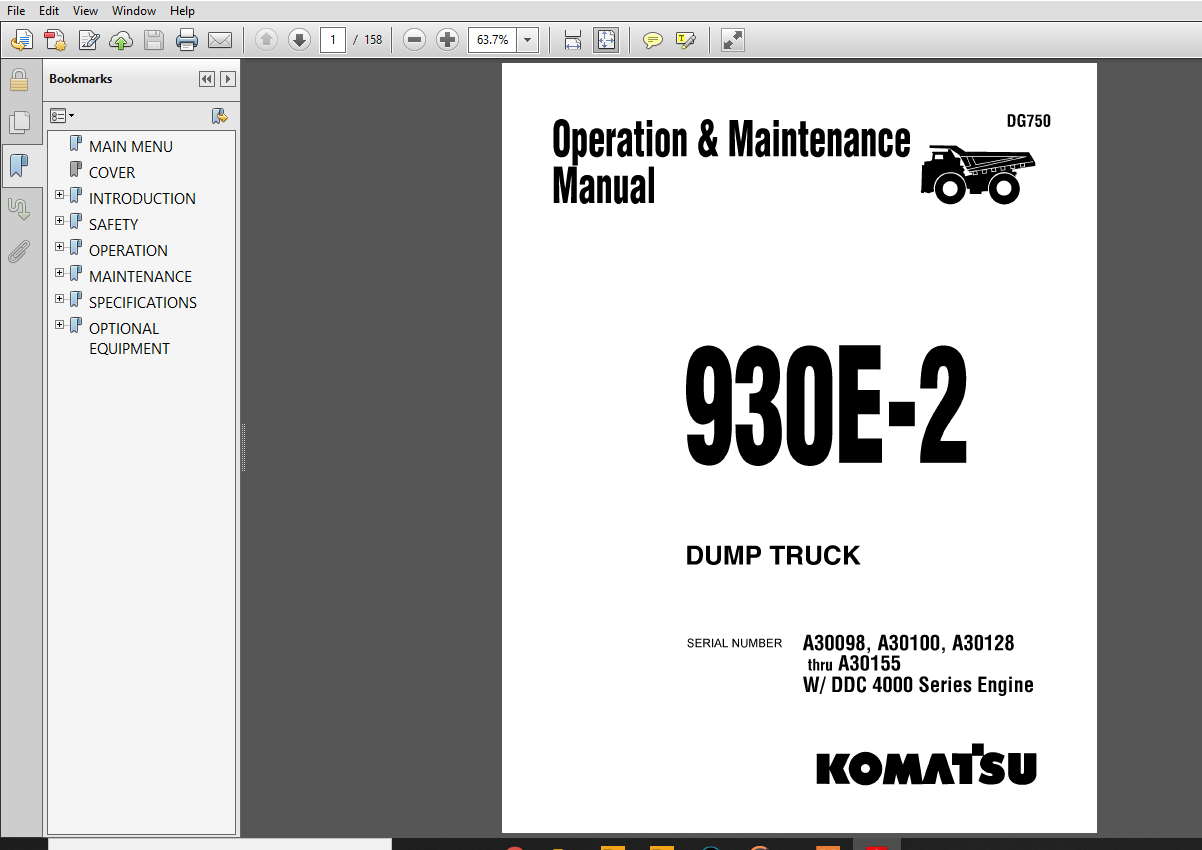The height and width of the screenshot is (850, 1202).
Task: Open the Help menu
Action: [182, 10]
